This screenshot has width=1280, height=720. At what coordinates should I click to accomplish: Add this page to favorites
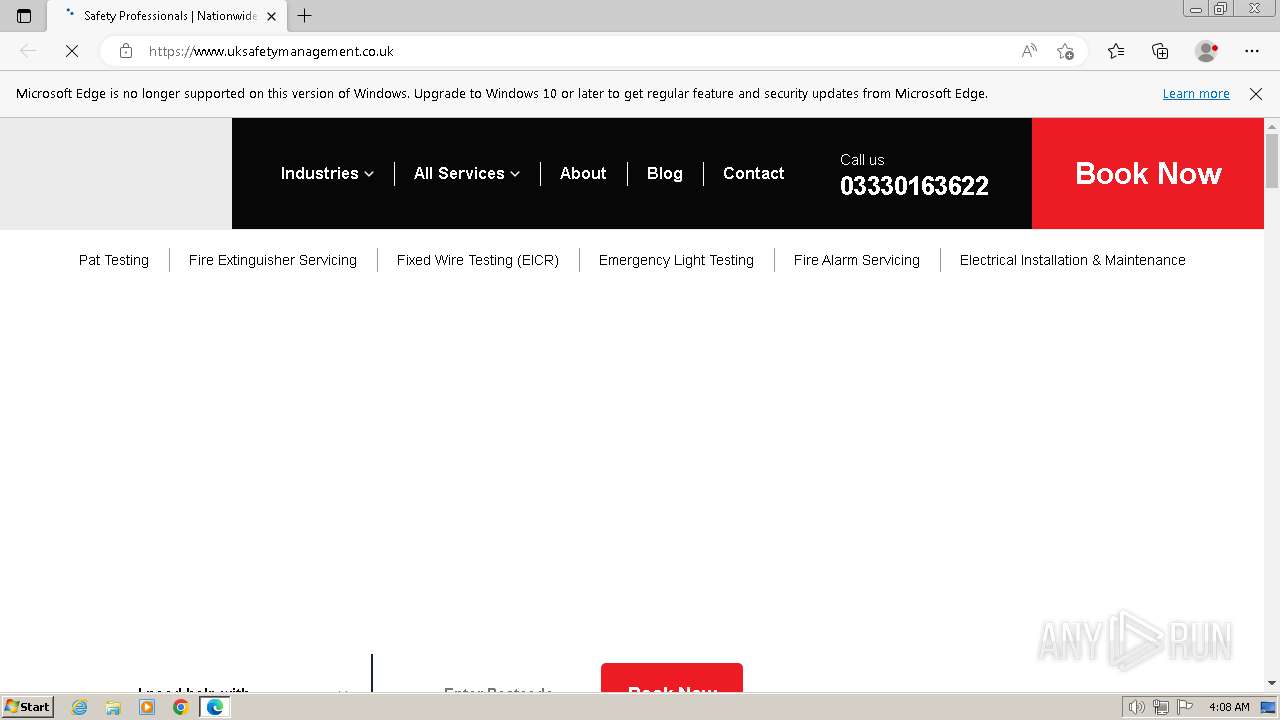click(1065, 51)
